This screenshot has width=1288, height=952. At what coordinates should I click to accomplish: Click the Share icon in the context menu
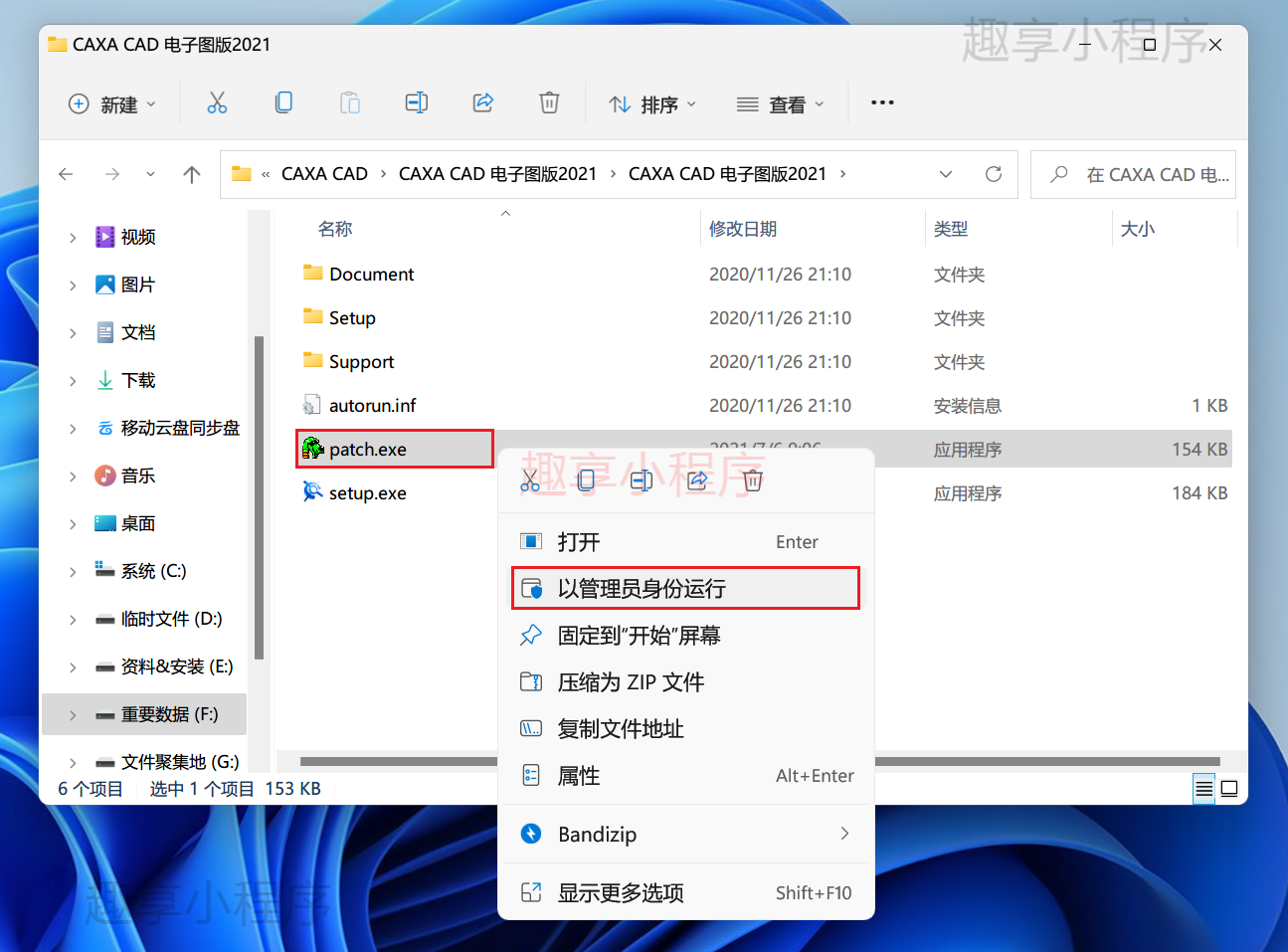[697, 480]
